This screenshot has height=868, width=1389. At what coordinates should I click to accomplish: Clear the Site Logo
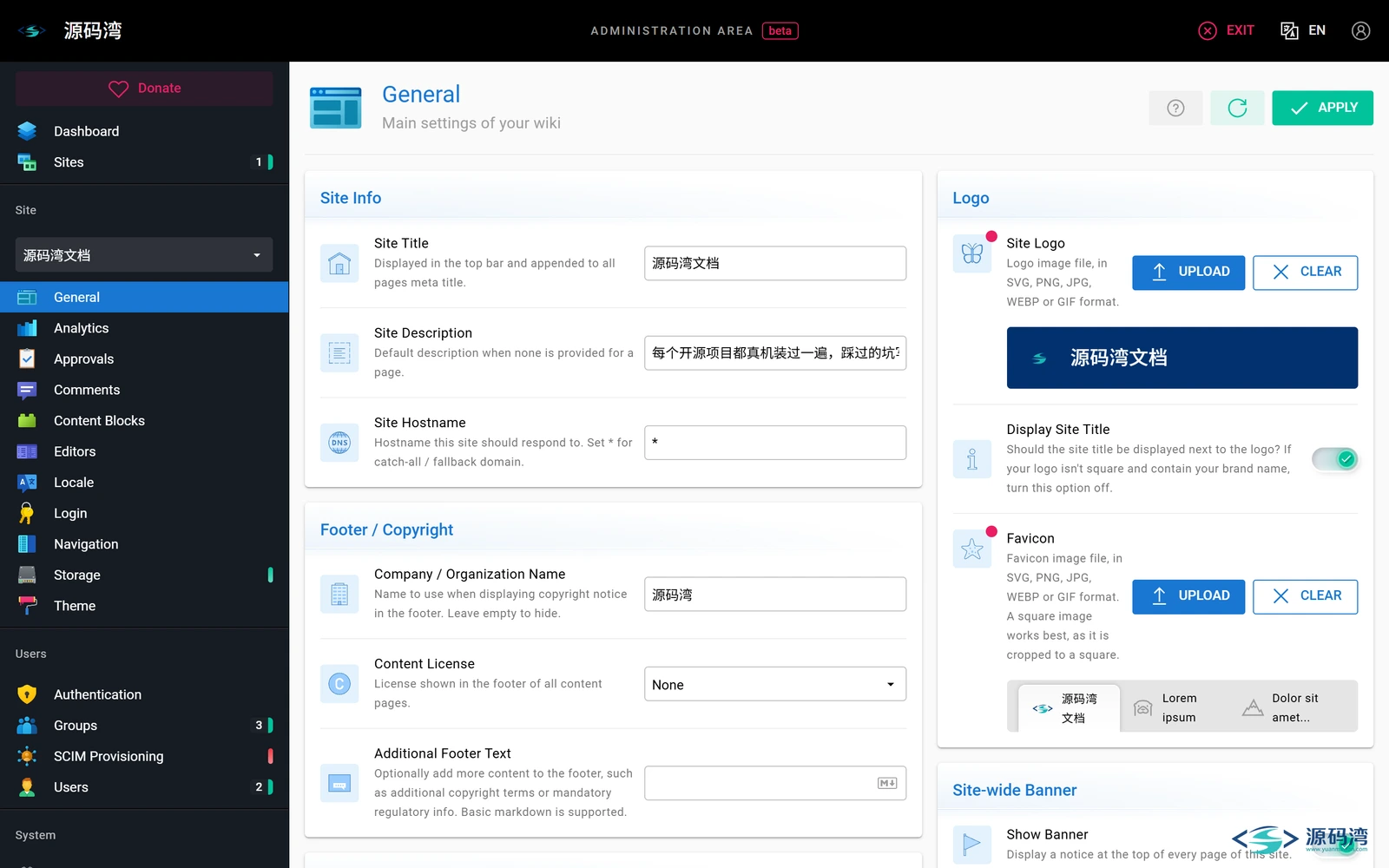1306,273
